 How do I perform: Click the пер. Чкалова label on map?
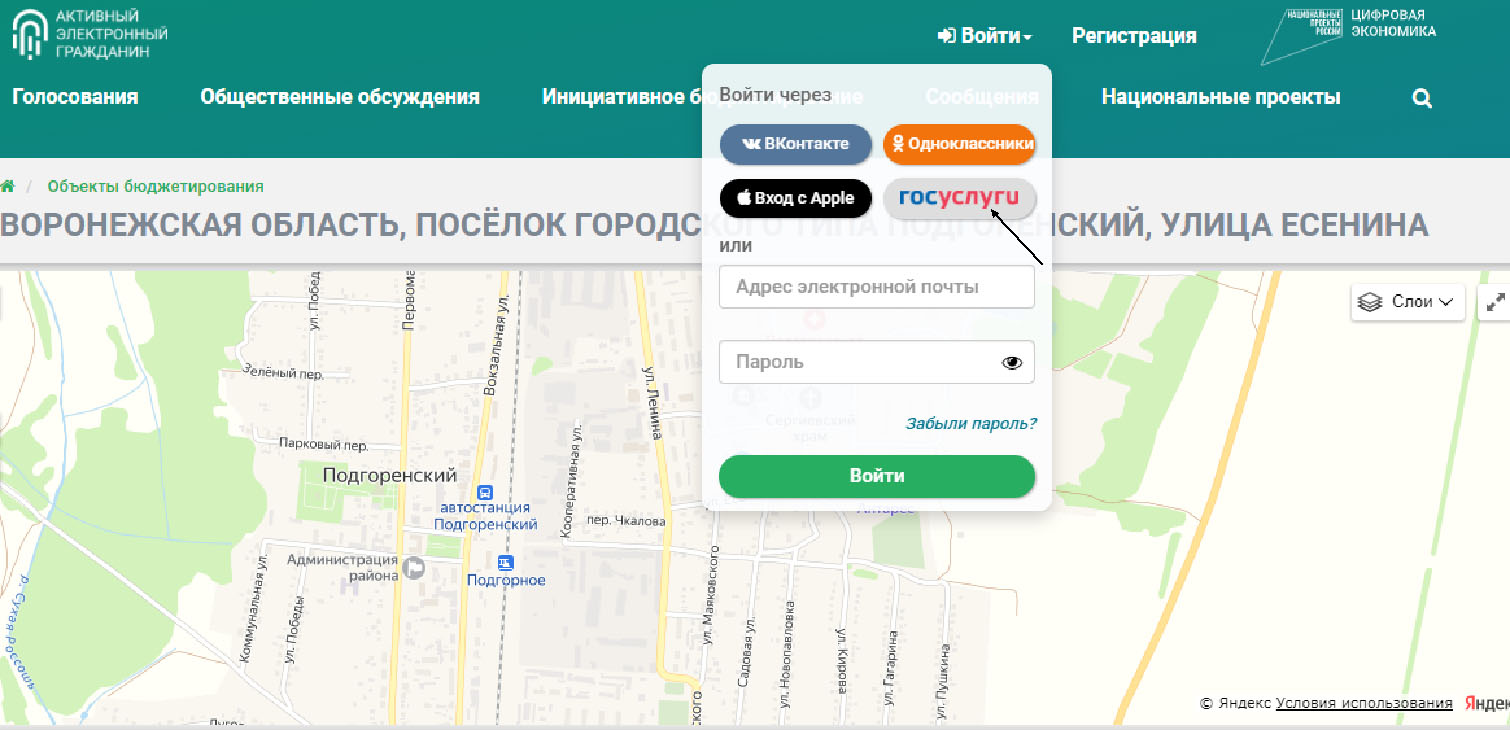pyautogui.click(x=626, y=521)
